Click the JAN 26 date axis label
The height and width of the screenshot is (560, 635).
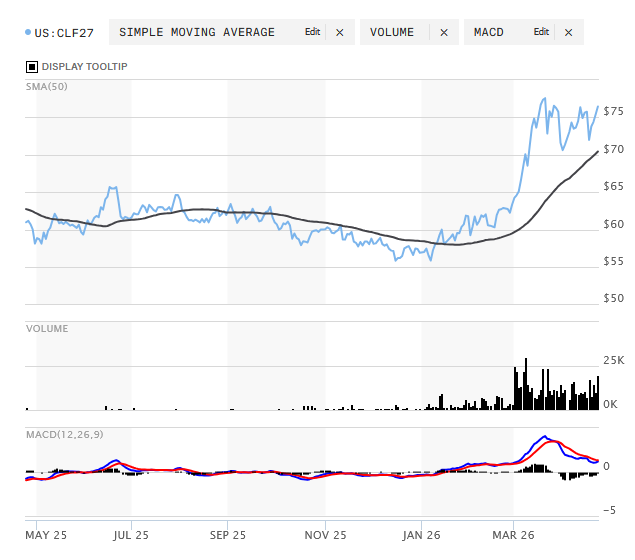click(421, 535)
